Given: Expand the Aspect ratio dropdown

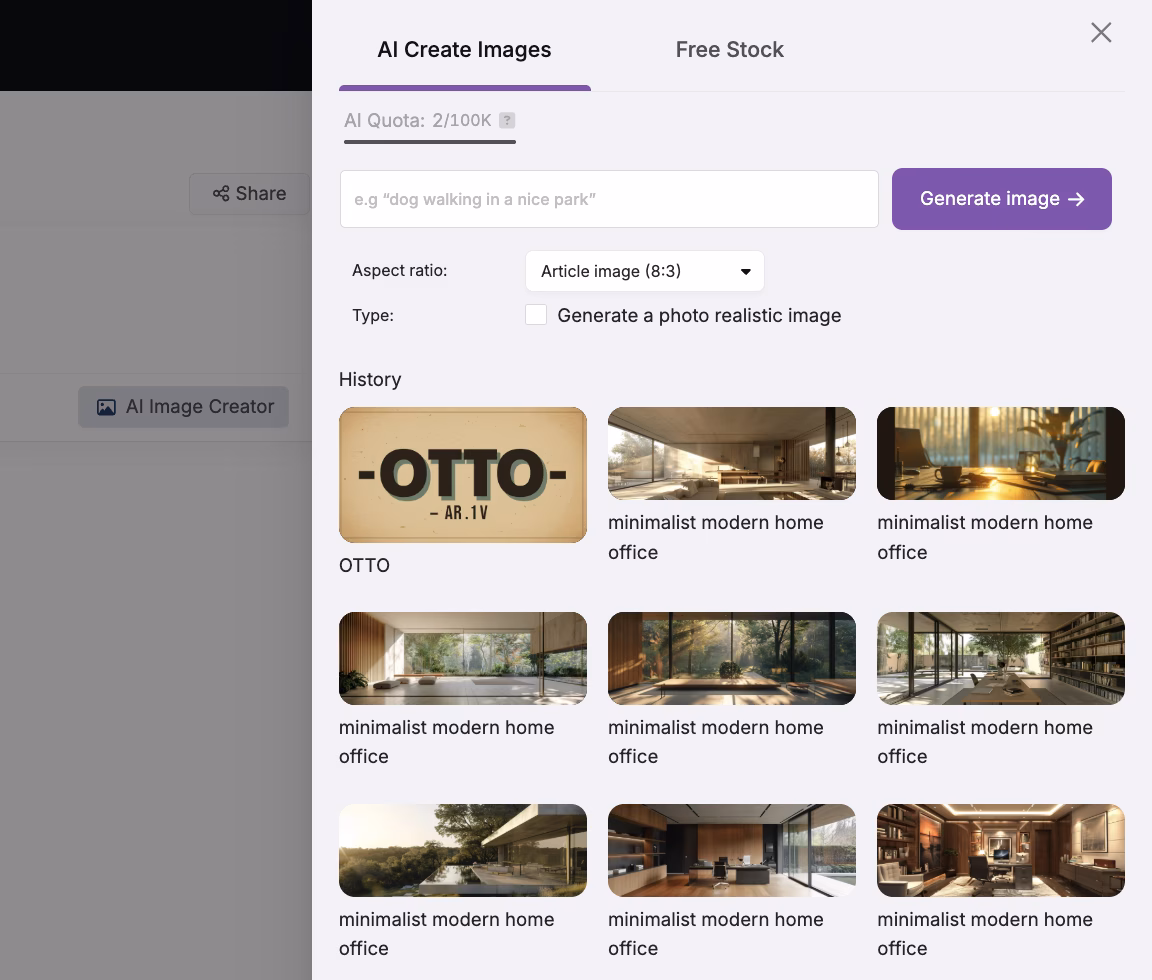Looking at the screenshot, I should (x=644, y=271).
